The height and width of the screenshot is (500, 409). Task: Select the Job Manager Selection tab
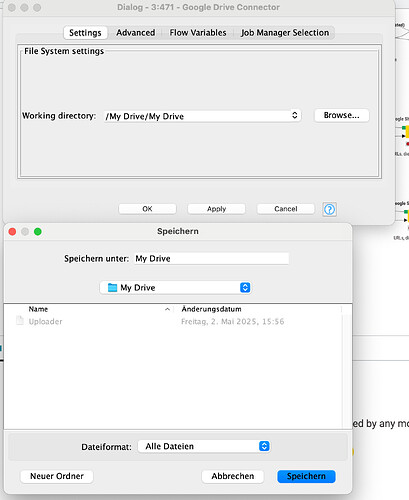click(285, 33)
